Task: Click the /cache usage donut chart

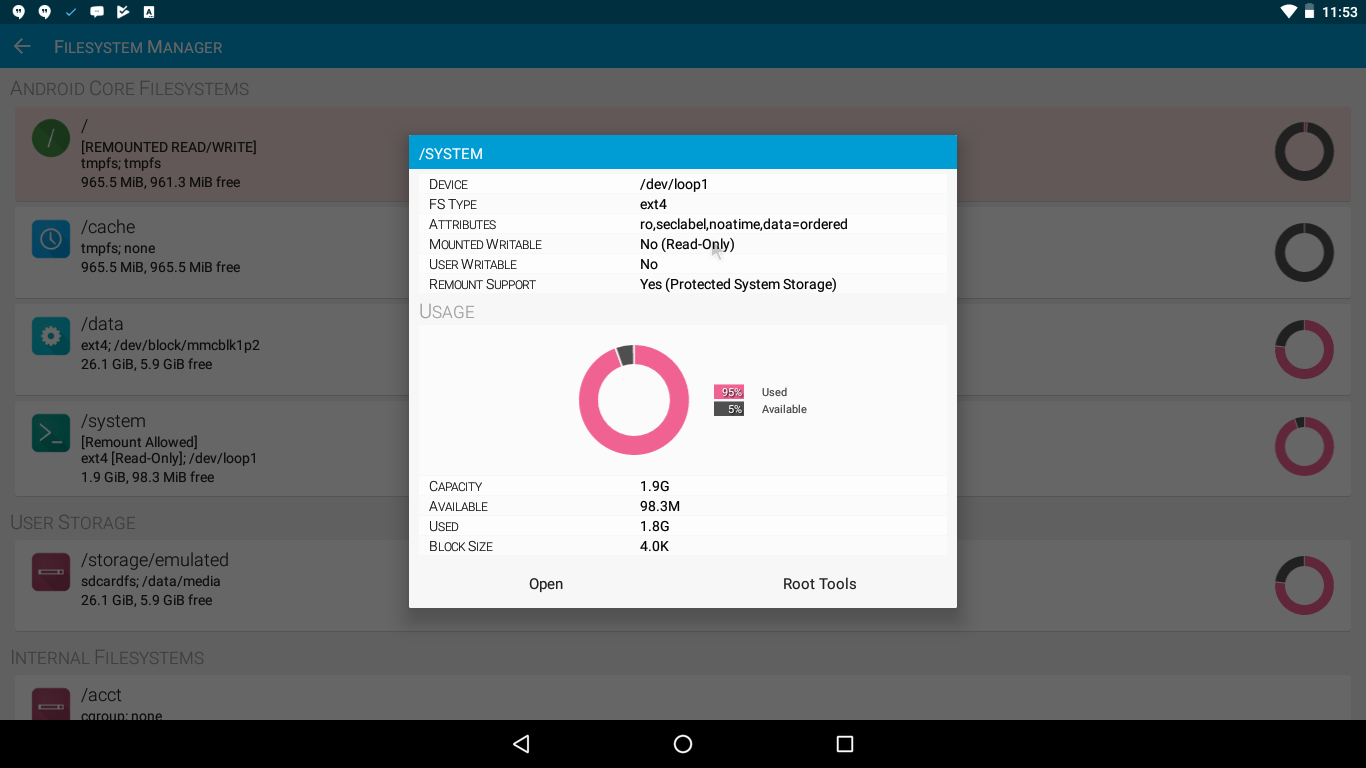Action: point(1304,252)
